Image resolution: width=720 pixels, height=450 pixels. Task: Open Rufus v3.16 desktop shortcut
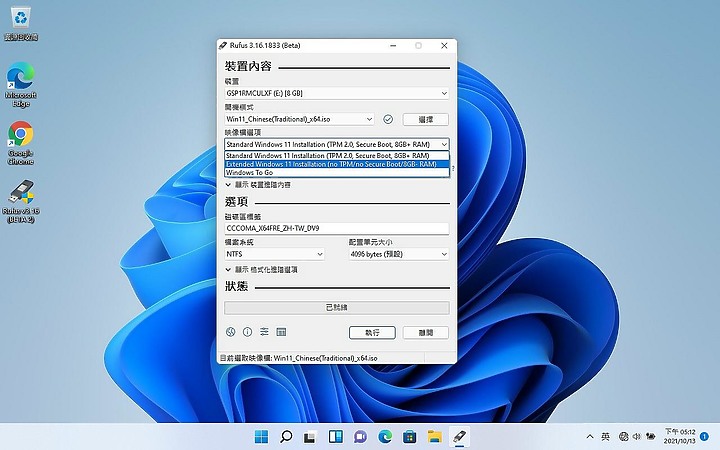21,201
